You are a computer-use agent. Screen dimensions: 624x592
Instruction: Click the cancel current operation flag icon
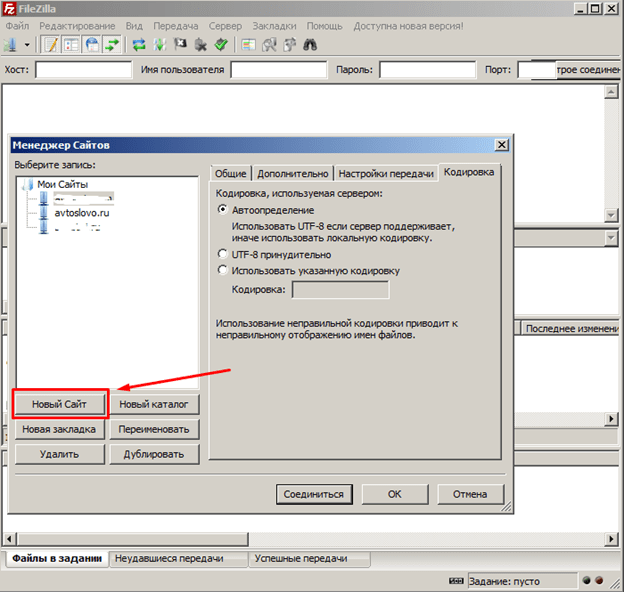coord(180,45)
